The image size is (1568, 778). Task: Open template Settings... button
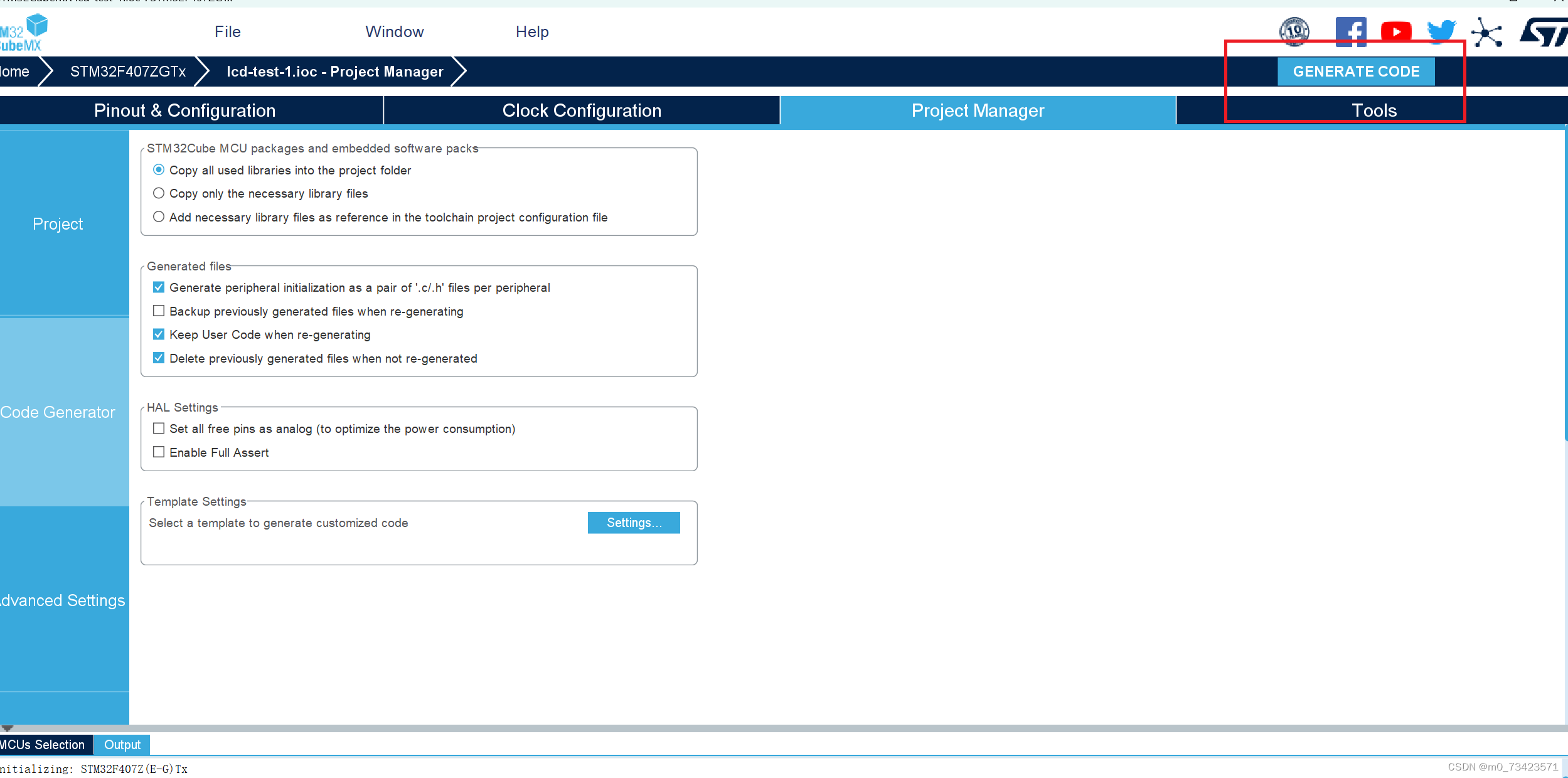[634, 523]
